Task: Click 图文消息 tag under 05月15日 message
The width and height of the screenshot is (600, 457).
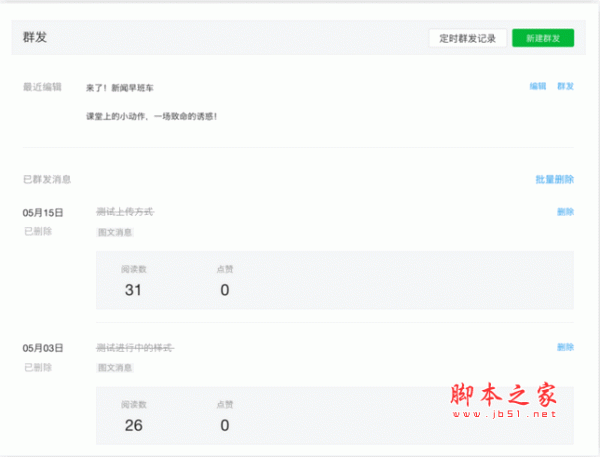Action: pyautogui.click(x=115, y=232)
